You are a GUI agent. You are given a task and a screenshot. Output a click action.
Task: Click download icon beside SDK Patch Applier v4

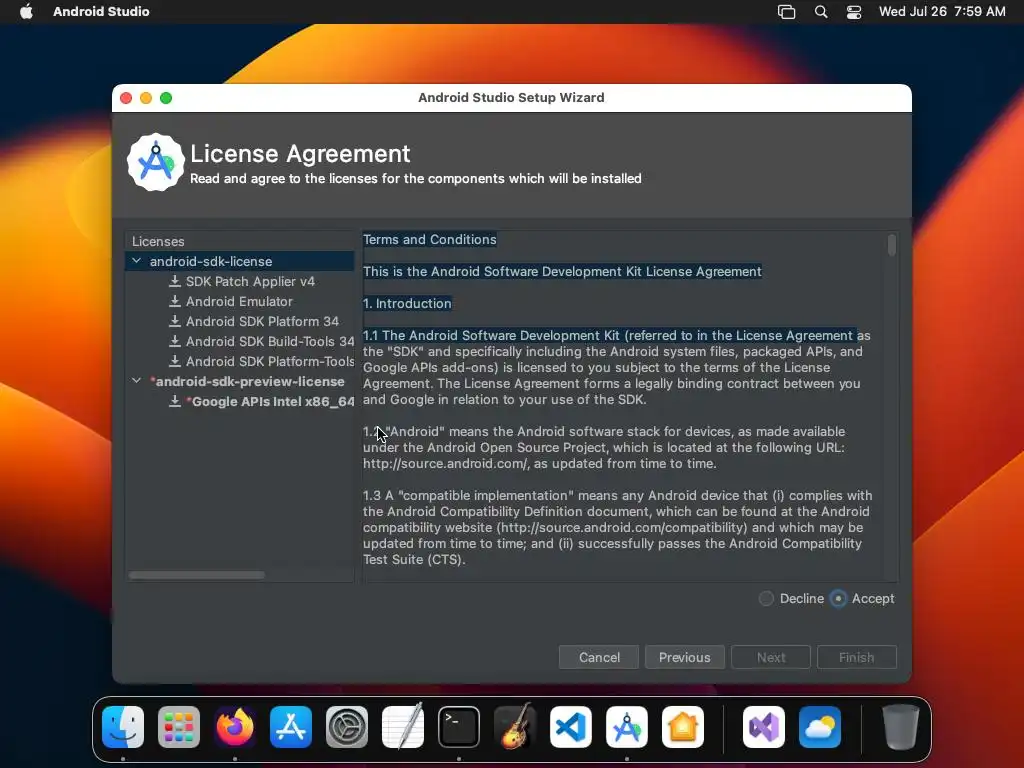(x=174, y=281)
